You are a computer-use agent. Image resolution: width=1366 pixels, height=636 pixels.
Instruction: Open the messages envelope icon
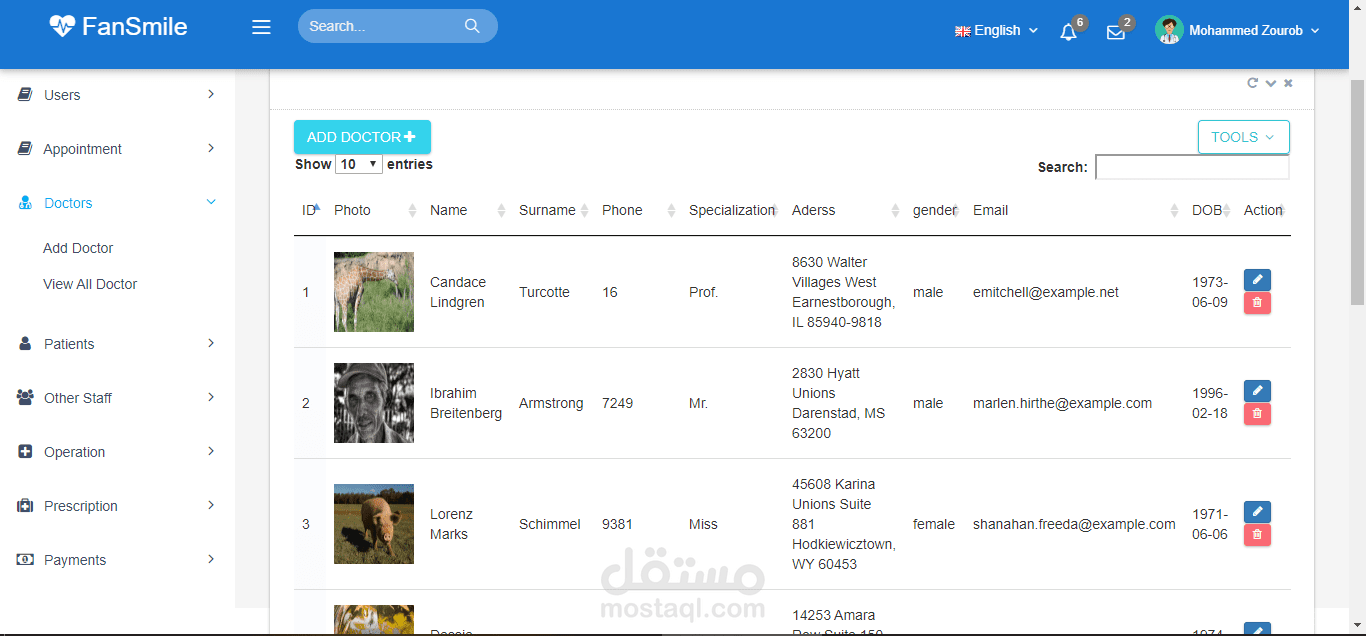[1116, 32]
